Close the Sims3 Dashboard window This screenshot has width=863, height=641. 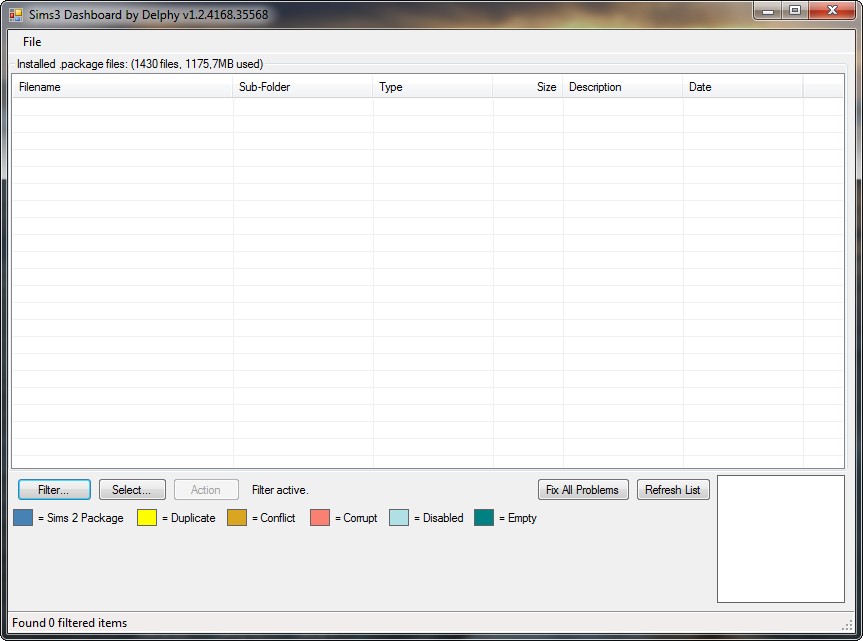click(832, 10)
